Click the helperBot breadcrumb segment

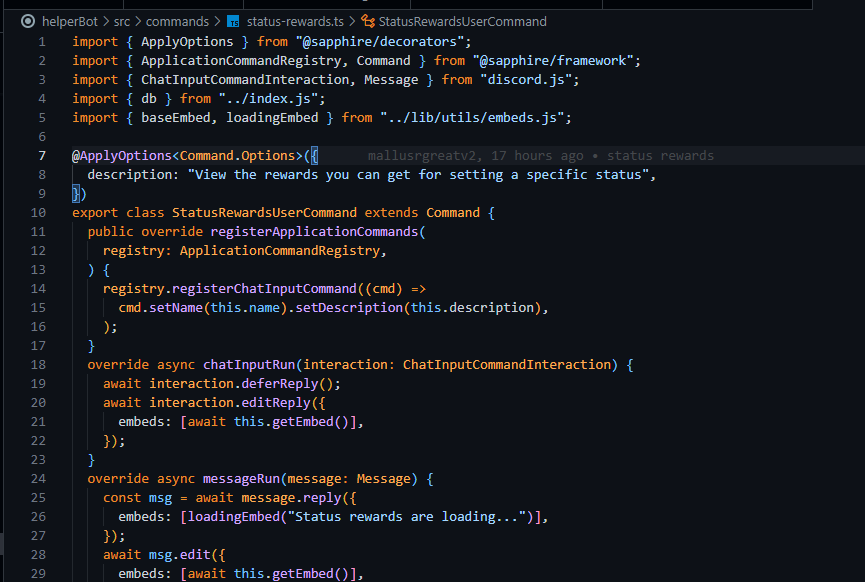70,22
